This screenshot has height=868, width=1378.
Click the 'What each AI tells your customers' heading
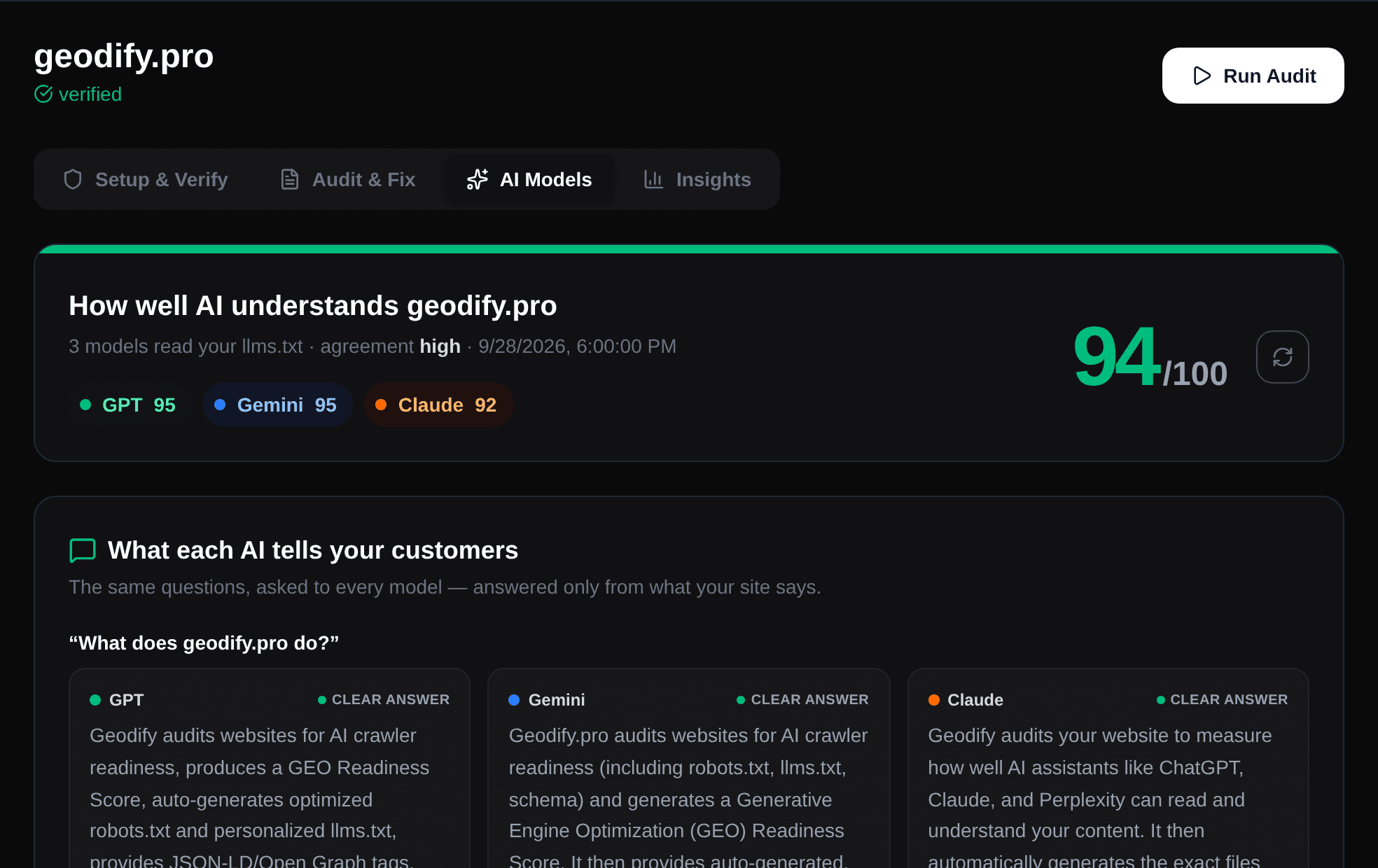(x=313, y=550)
